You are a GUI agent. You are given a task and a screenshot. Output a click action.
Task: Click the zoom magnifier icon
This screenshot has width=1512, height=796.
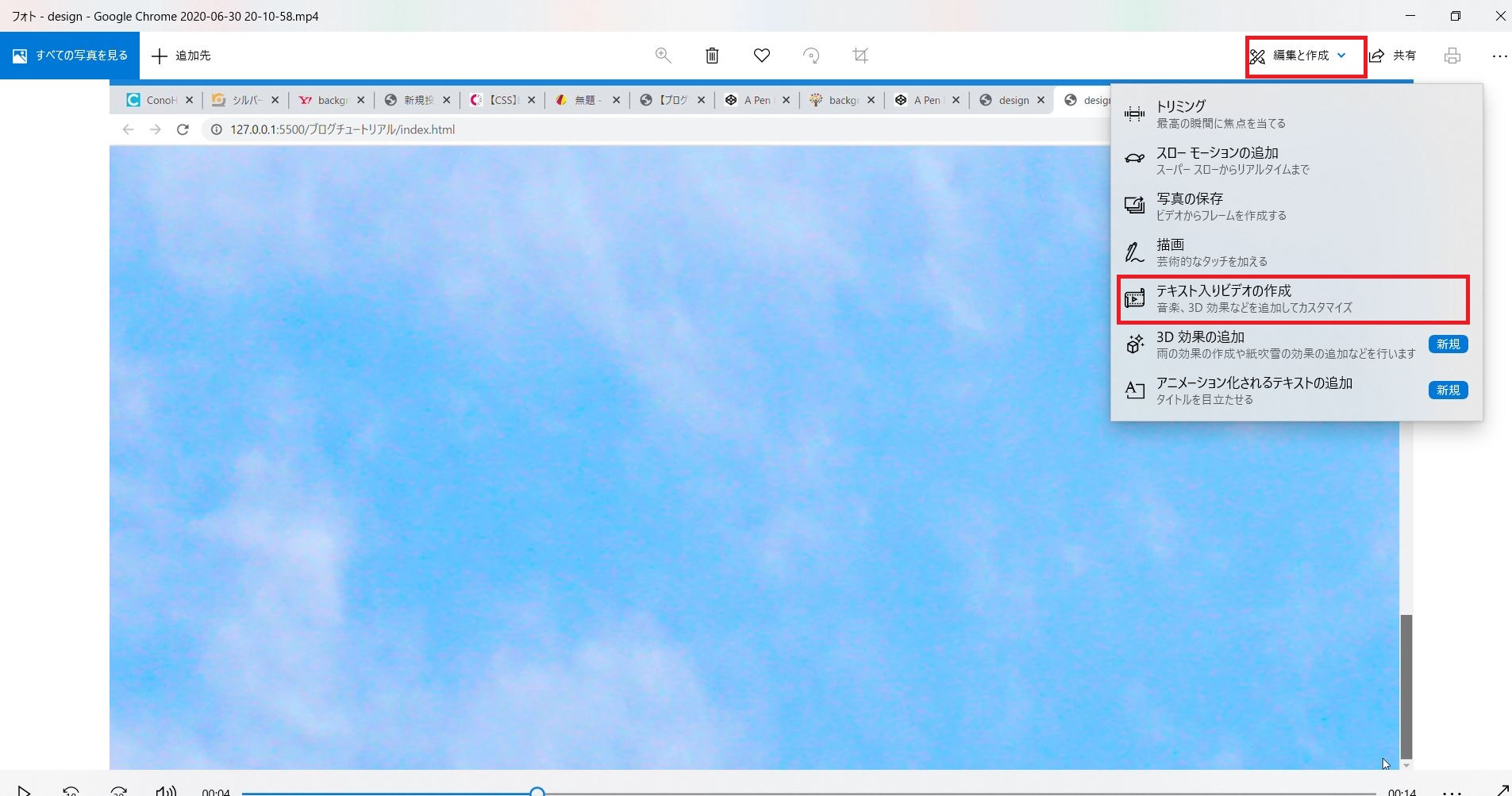point(663,56)
